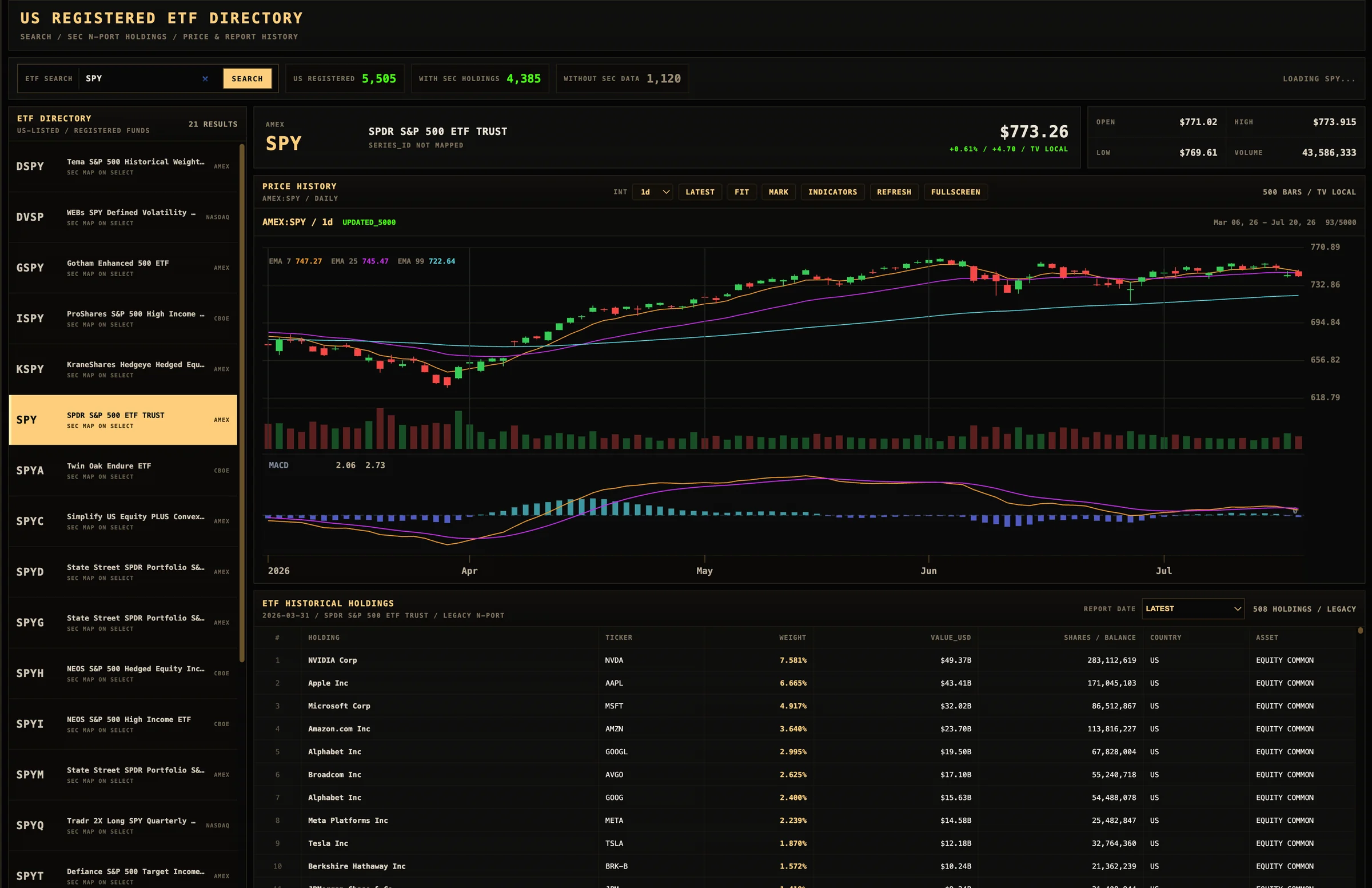This screenshot has height=888, width=1372.
Task: Click the WITHOUT SEC DATA 1,120 stat
Action: (622, 78)
